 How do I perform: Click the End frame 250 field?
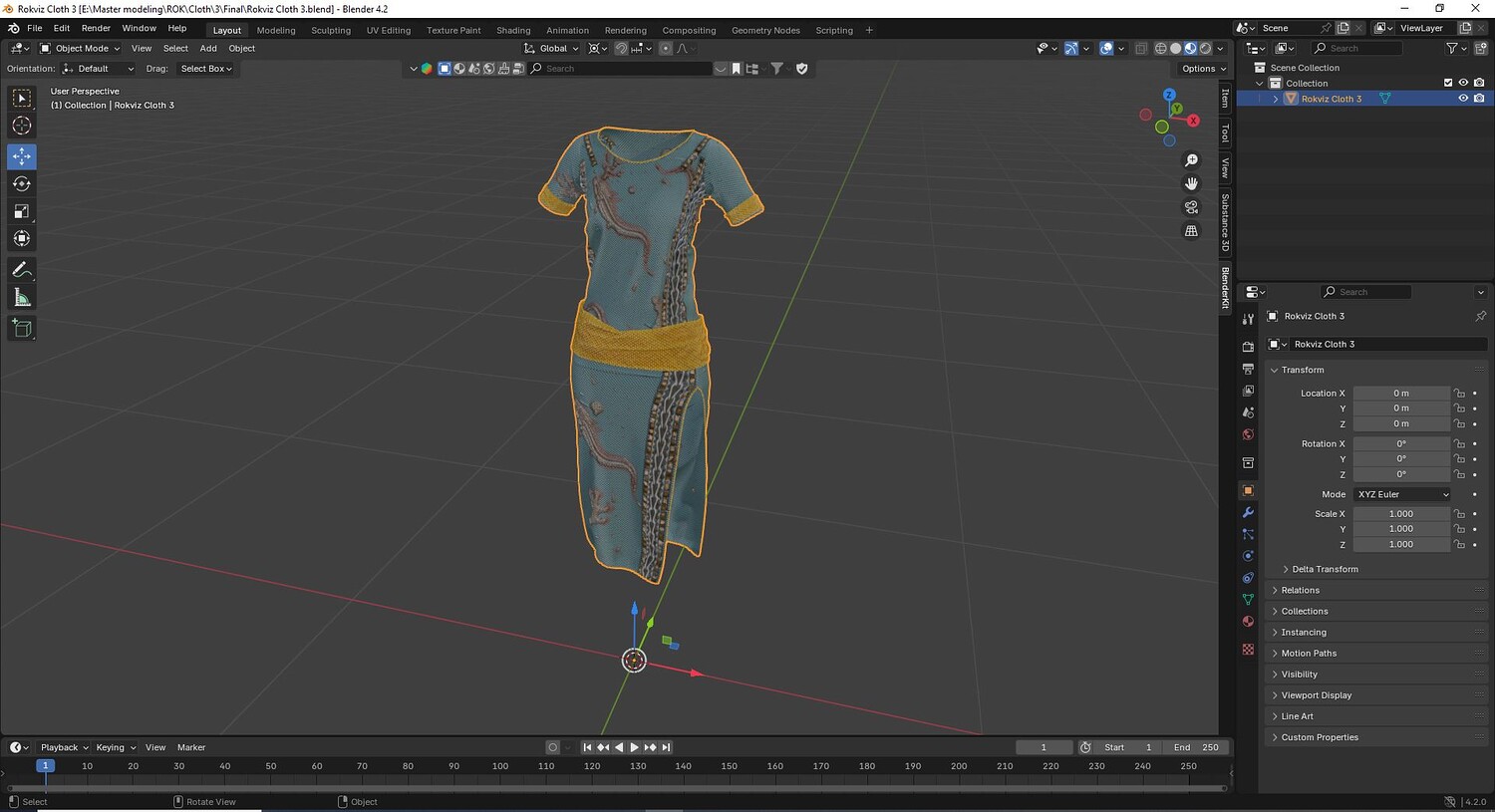point(1197,747)
